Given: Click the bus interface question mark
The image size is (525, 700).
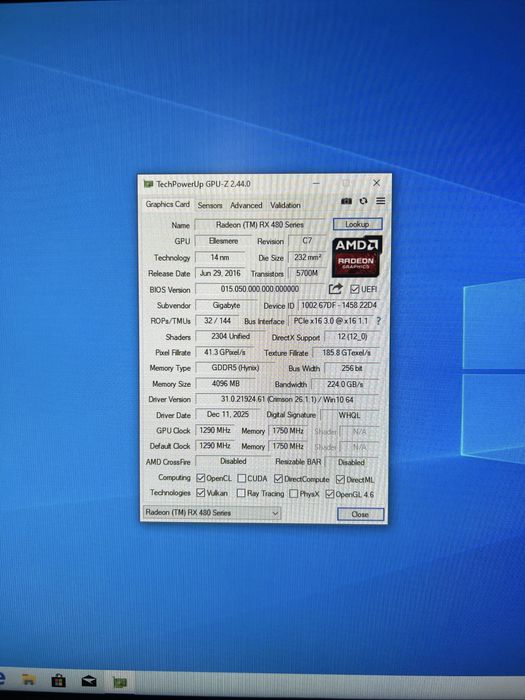Looking at the screenshot, I should pyautogui.click(x=379, y=321).
